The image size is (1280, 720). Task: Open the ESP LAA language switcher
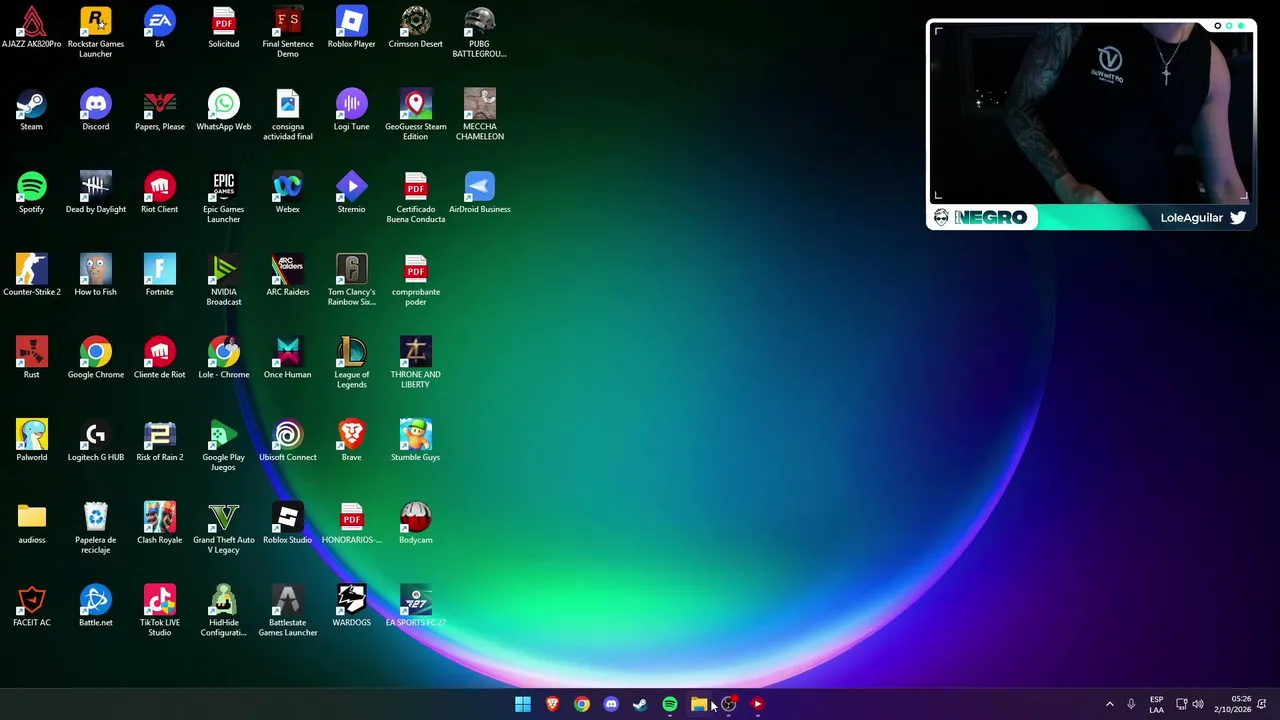[1156, 704]
